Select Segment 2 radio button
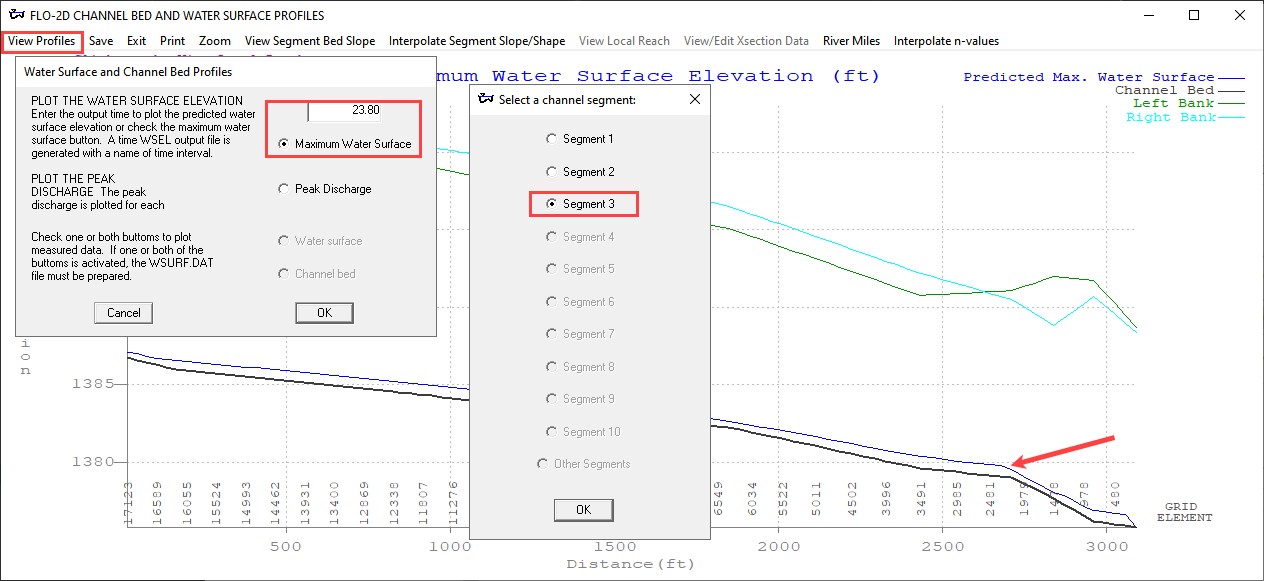 552,172
